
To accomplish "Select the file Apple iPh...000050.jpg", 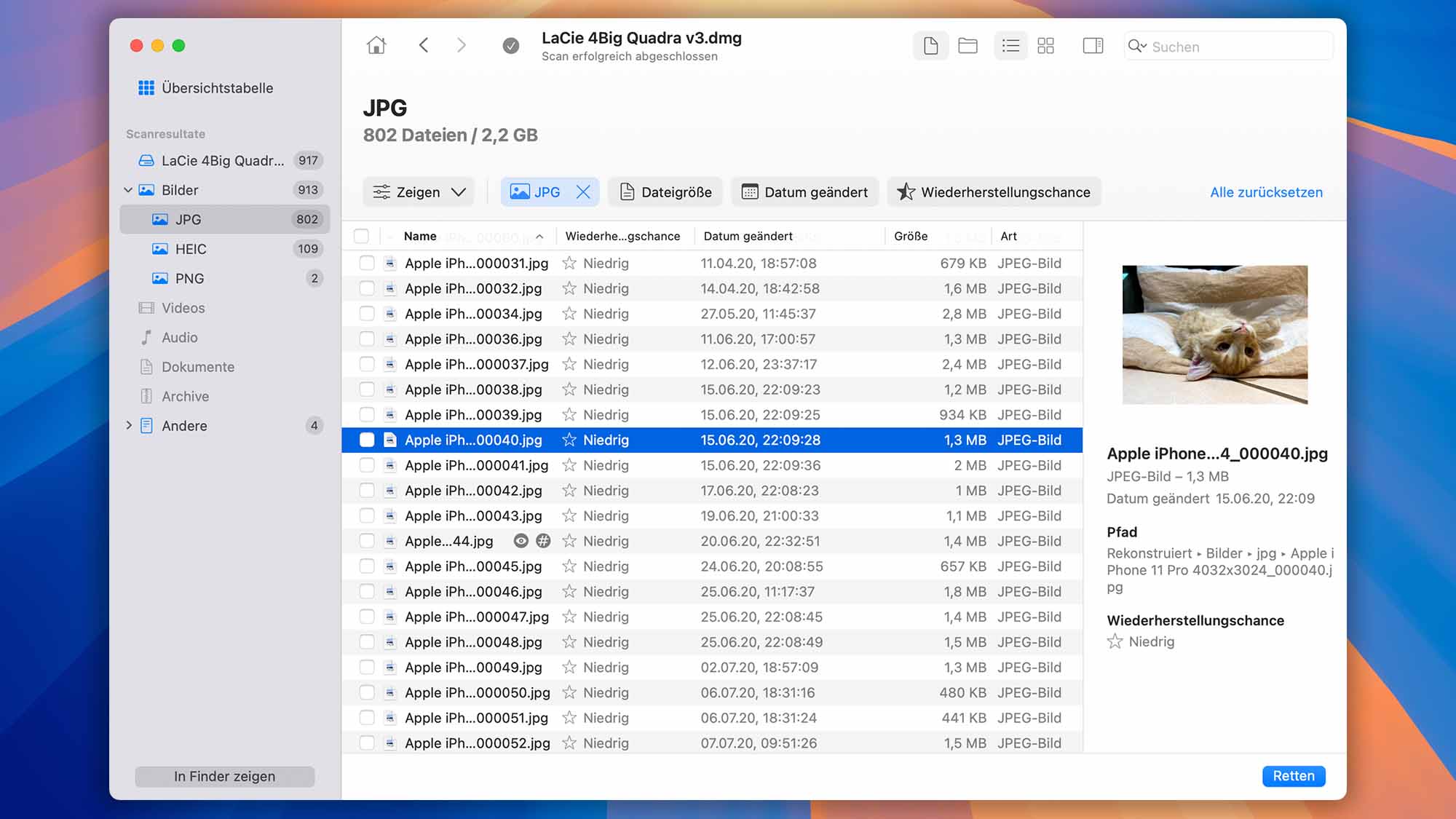I will click(712, 692).
